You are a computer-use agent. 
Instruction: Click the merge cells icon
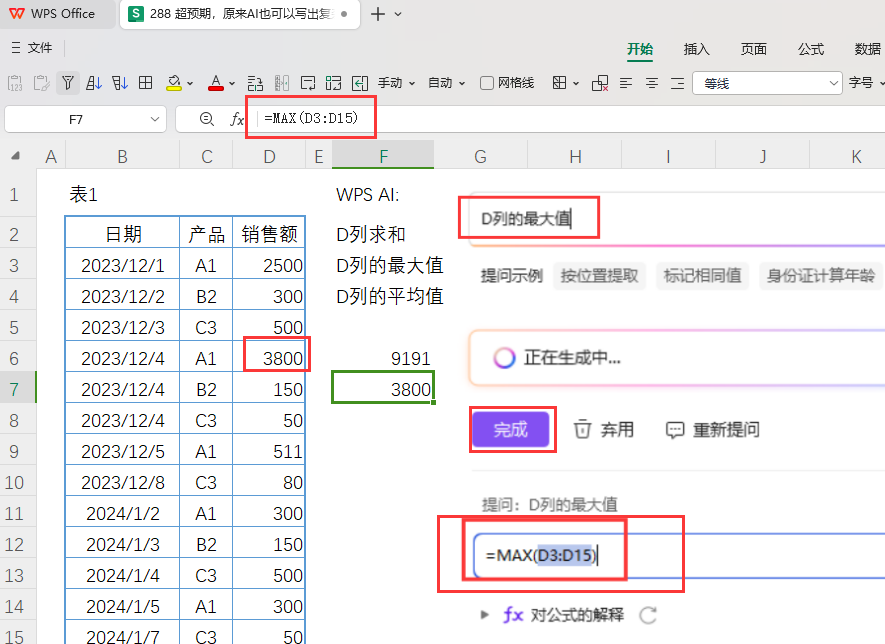(334, 84)
